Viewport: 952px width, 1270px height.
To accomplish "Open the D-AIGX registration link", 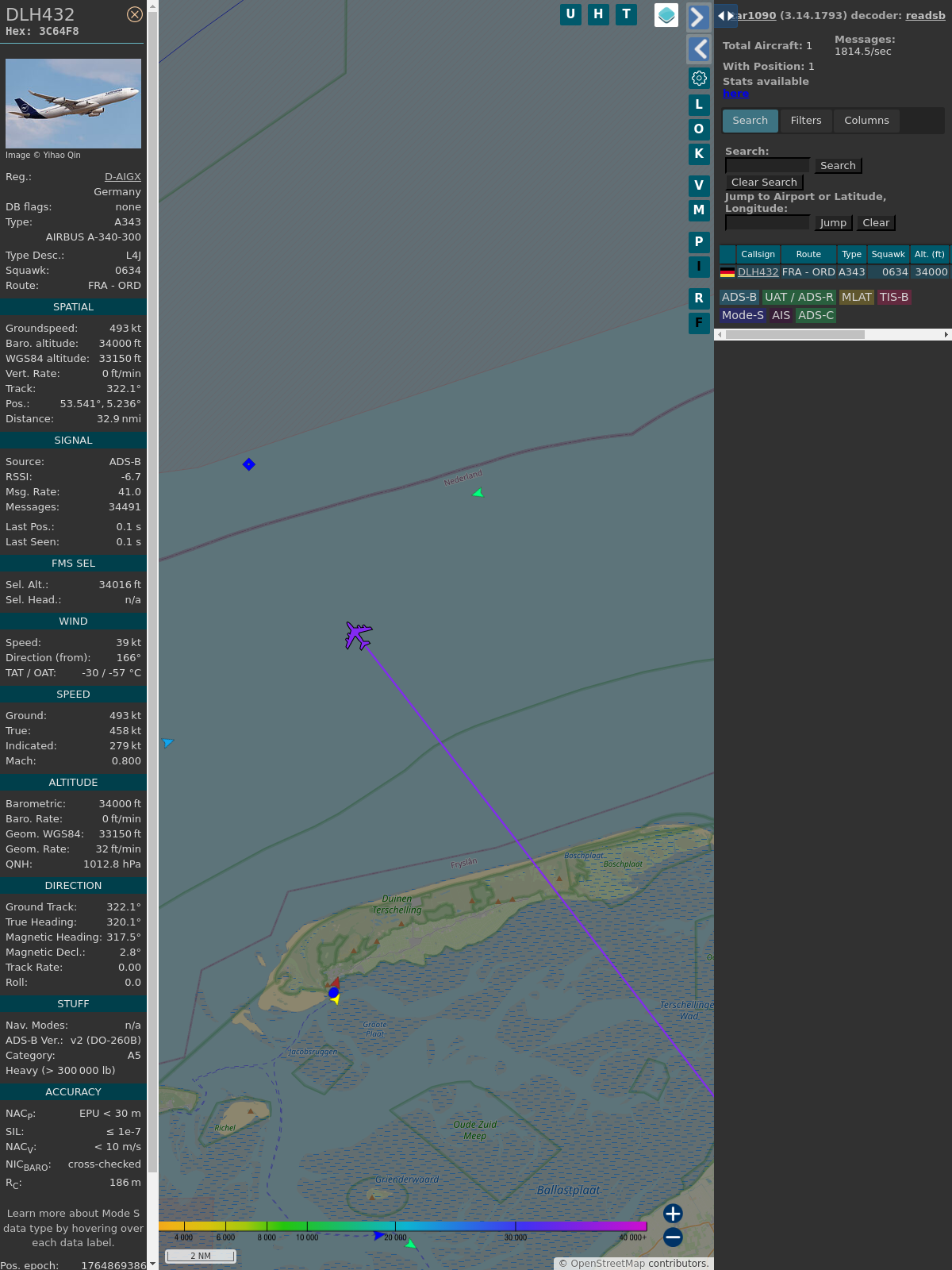I will tap(122, 177).
